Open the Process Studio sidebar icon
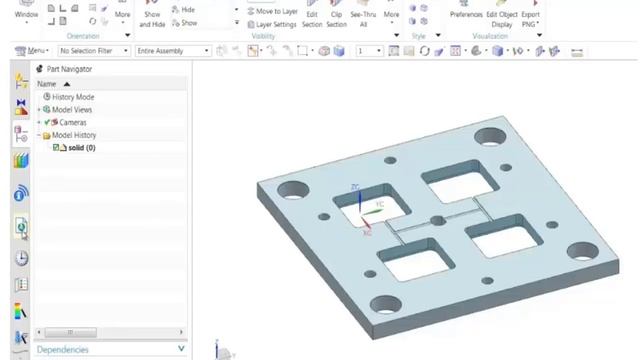This screenshot has height=360, width=640. click(21, 284)
